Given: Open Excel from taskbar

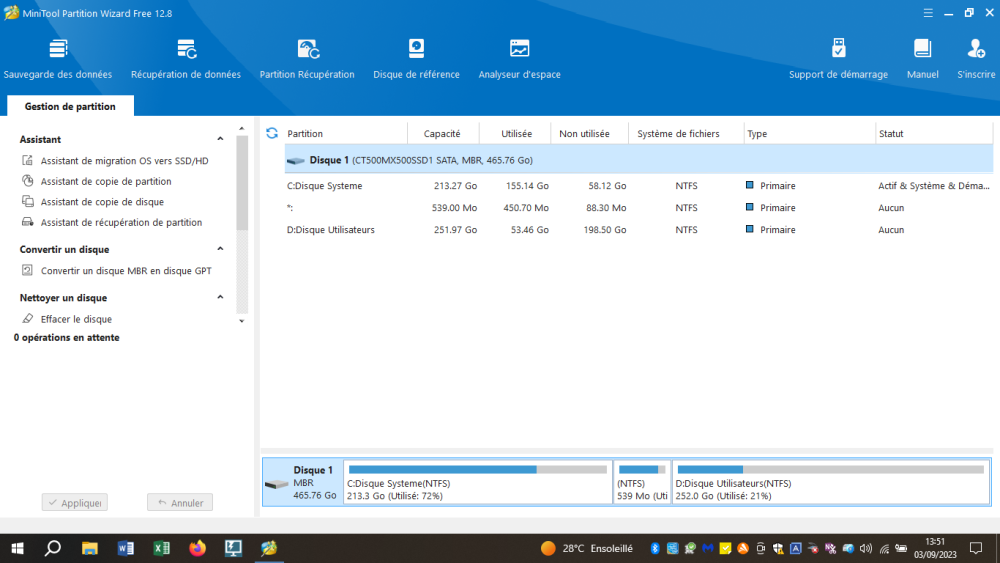Looking at the screenshot, I should click(161, 548).
